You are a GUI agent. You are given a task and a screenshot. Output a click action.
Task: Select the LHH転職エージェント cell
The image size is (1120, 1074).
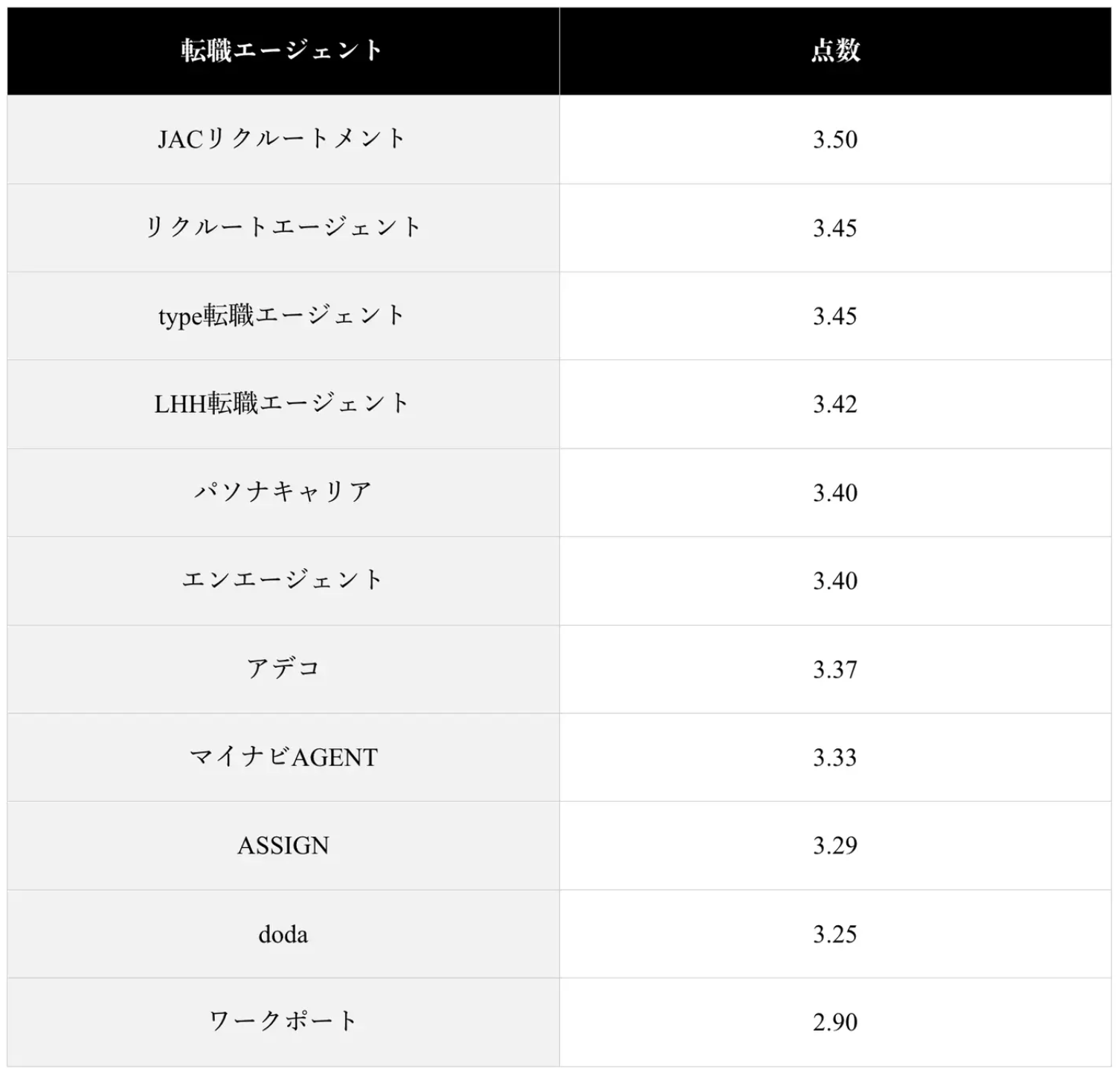pyautogui.click(x=283, y=404)
